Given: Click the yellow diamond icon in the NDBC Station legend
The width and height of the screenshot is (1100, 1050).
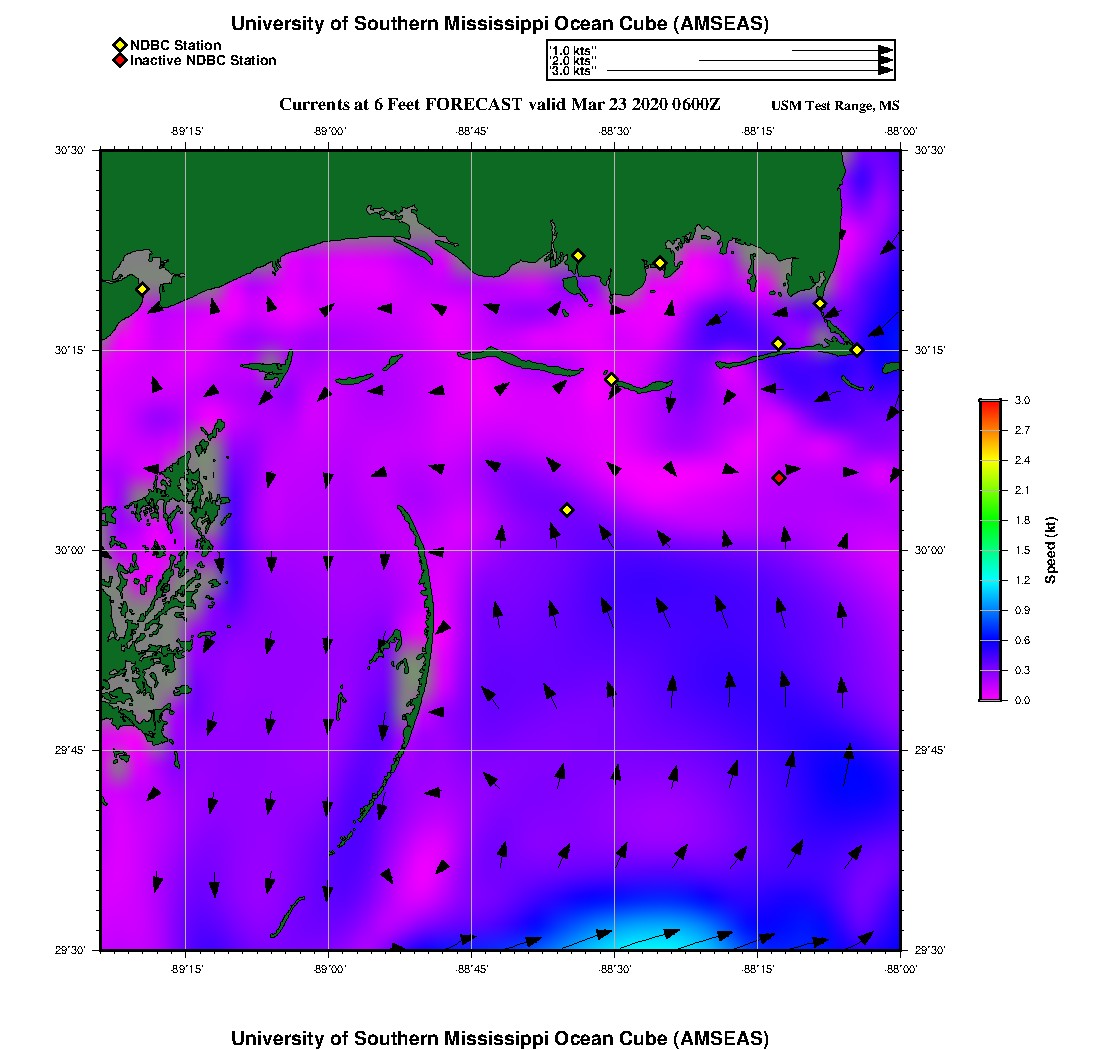Looking at the screenshot, I should (120, 46).
